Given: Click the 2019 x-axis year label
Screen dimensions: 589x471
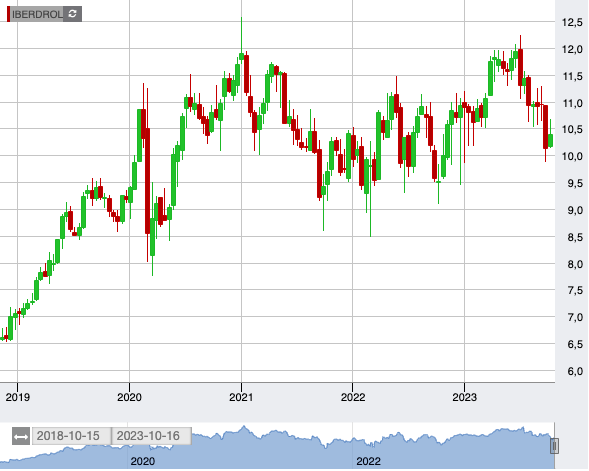Looking at the screenshot, I should 18,397.
